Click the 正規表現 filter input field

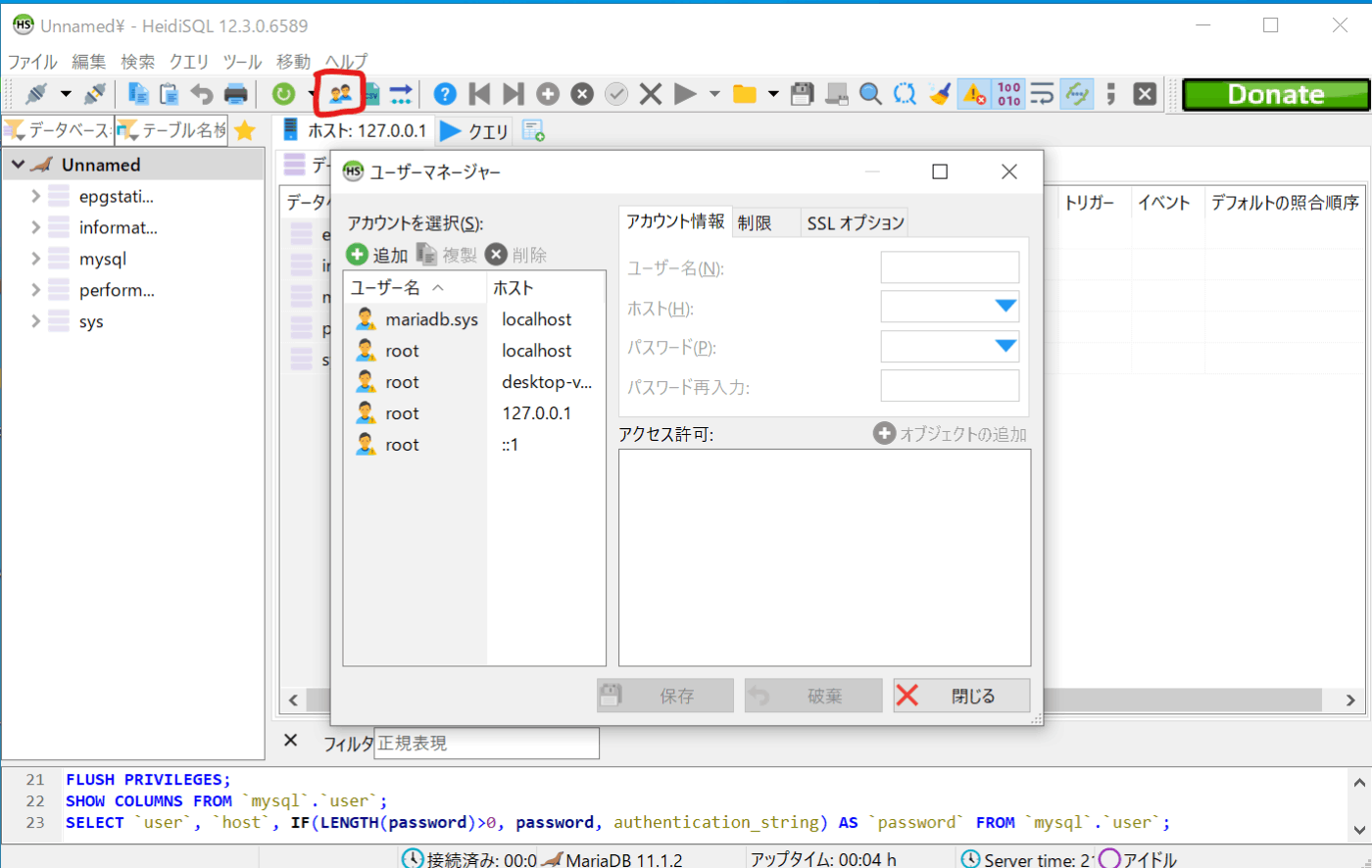point(487,744)
